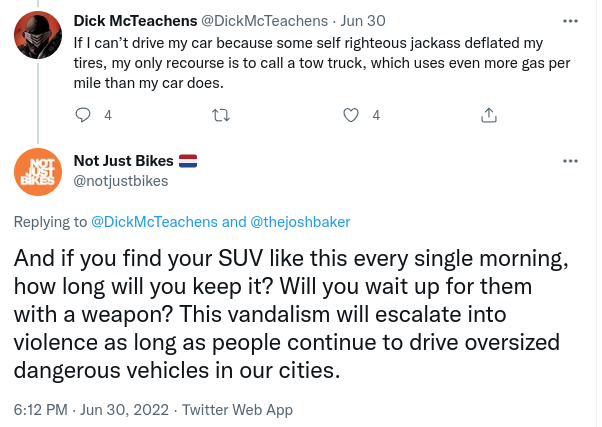Screen dimensions: 602x427
Task: Open the Jun 30 timestamp link
Action: pos(363,21)
